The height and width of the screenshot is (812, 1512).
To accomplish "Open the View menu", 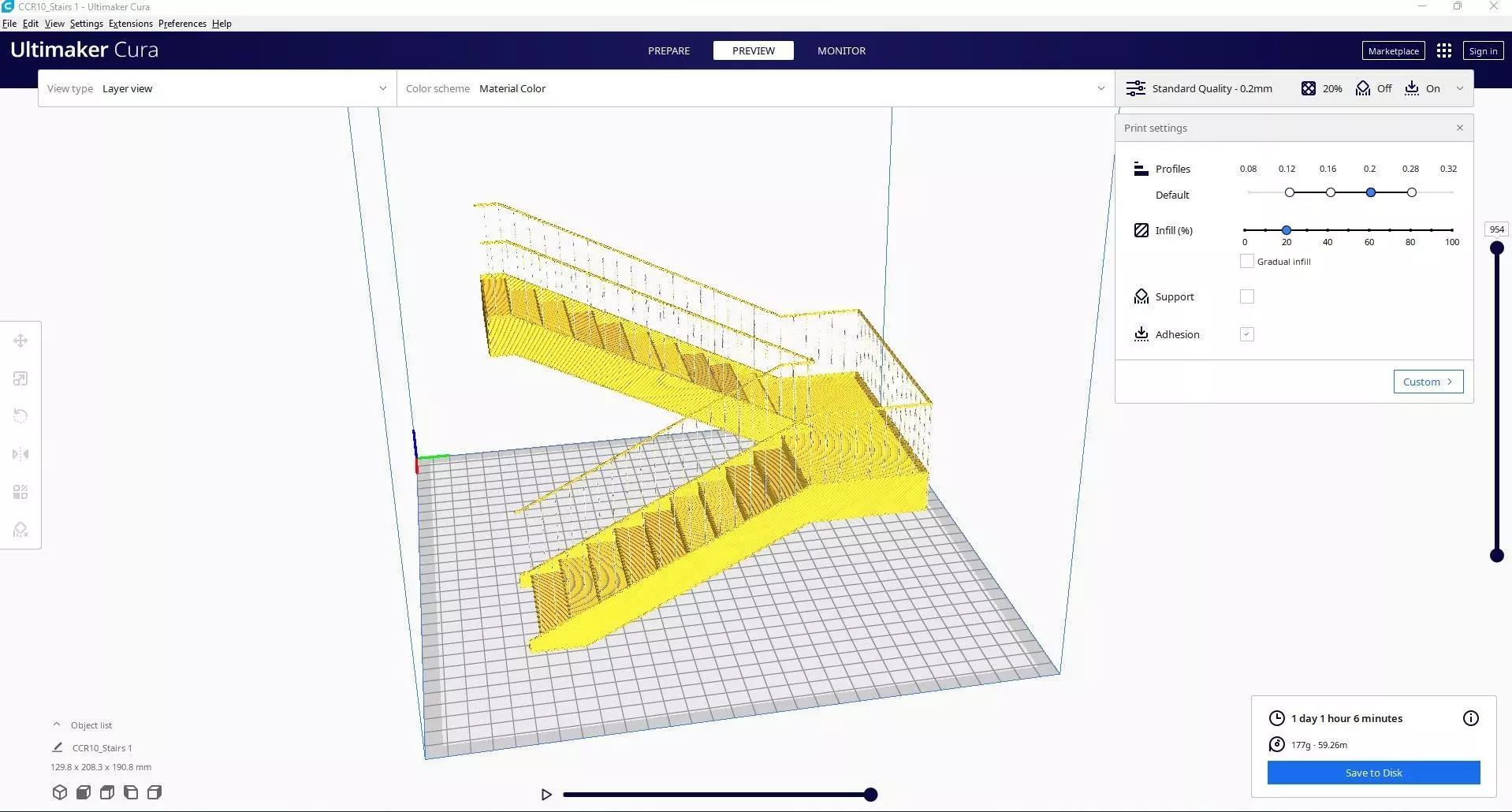I will 54,24.
